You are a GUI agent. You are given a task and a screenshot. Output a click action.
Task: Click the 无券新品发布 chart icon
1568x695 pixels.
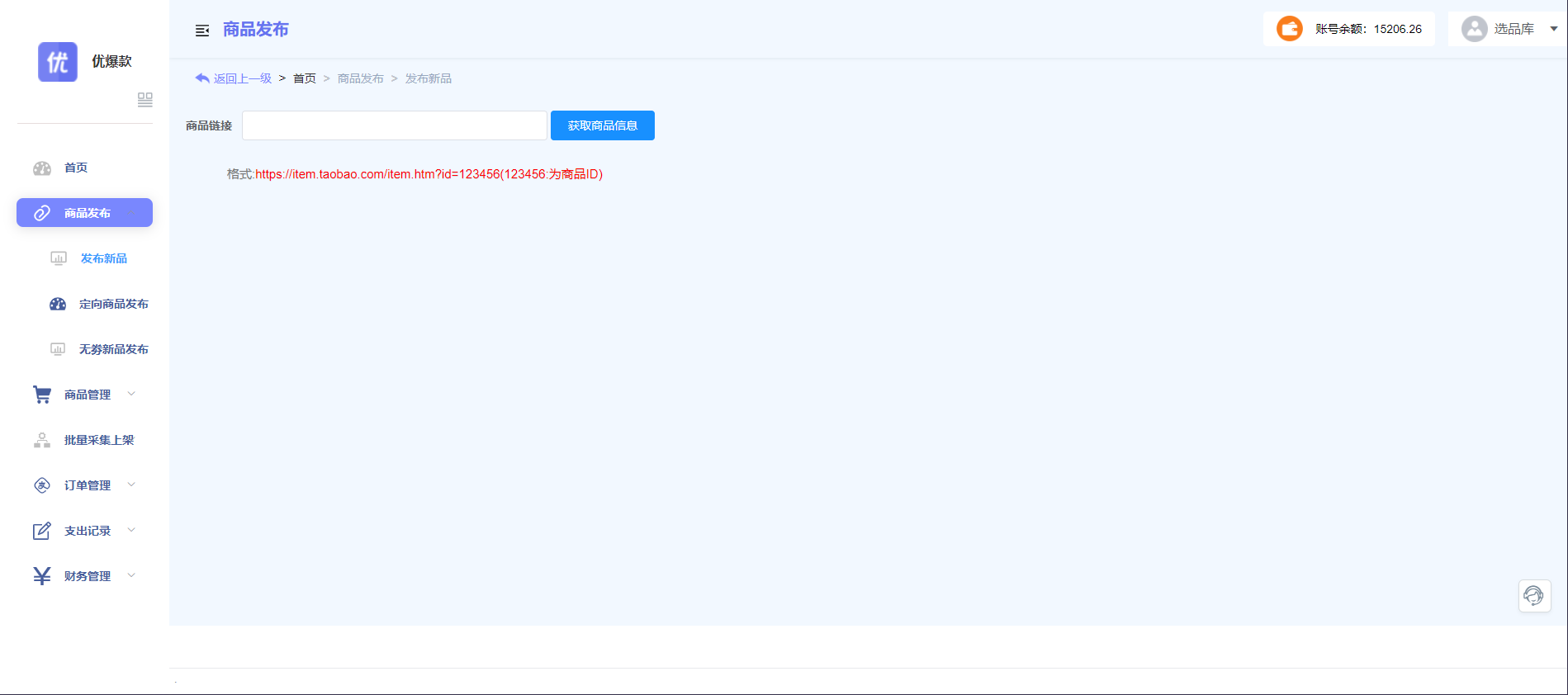58,349
